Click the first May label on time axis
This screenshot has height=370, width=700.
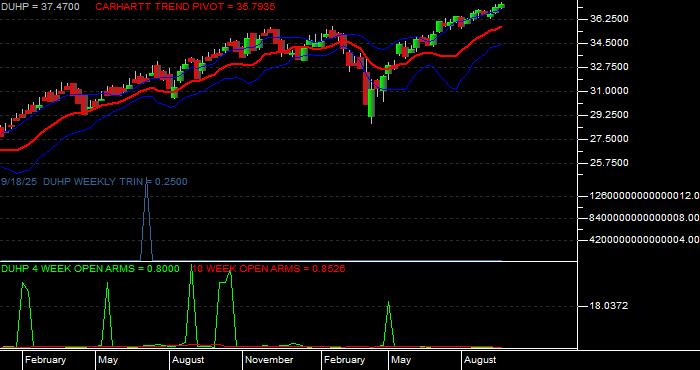(108, 360)
